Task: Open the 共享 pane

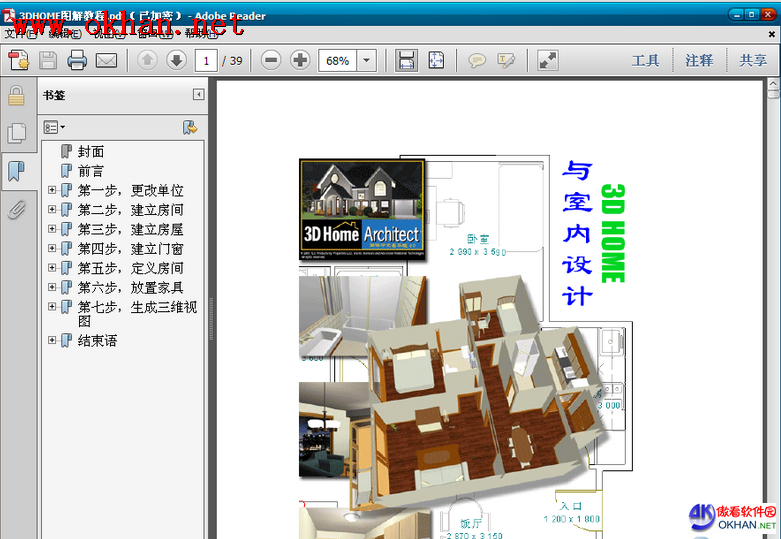Action: pos(753,61)
